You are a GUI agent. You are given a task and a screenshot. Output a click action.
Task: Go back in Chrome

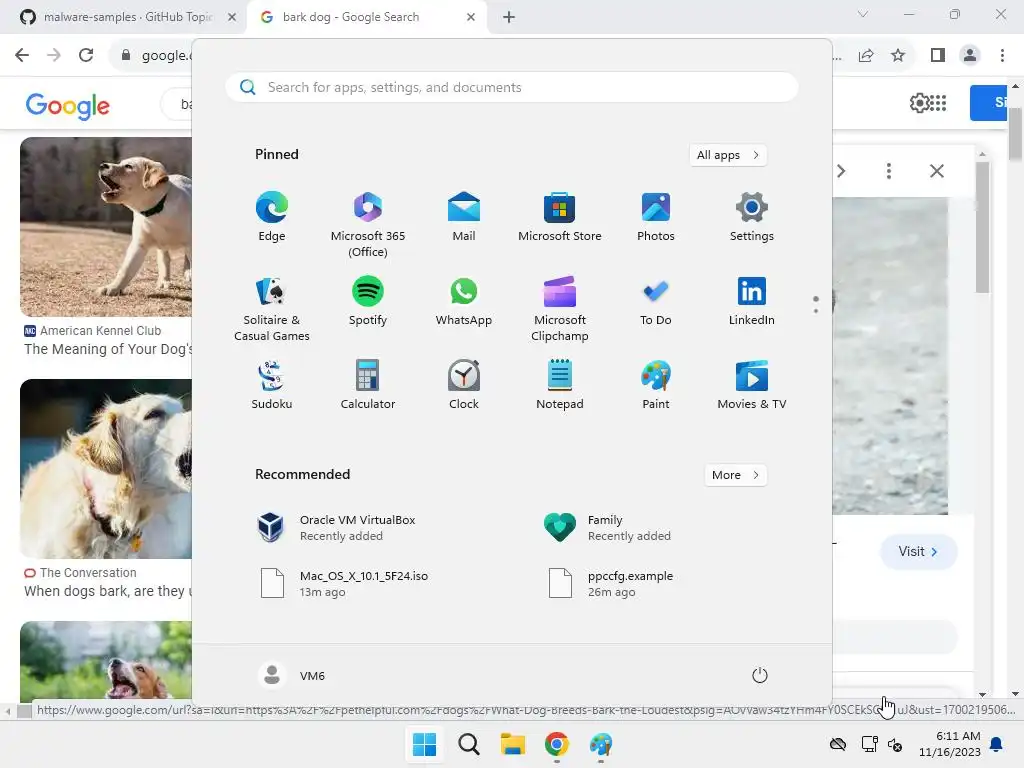pyautogui.click(x=22, y=55)
